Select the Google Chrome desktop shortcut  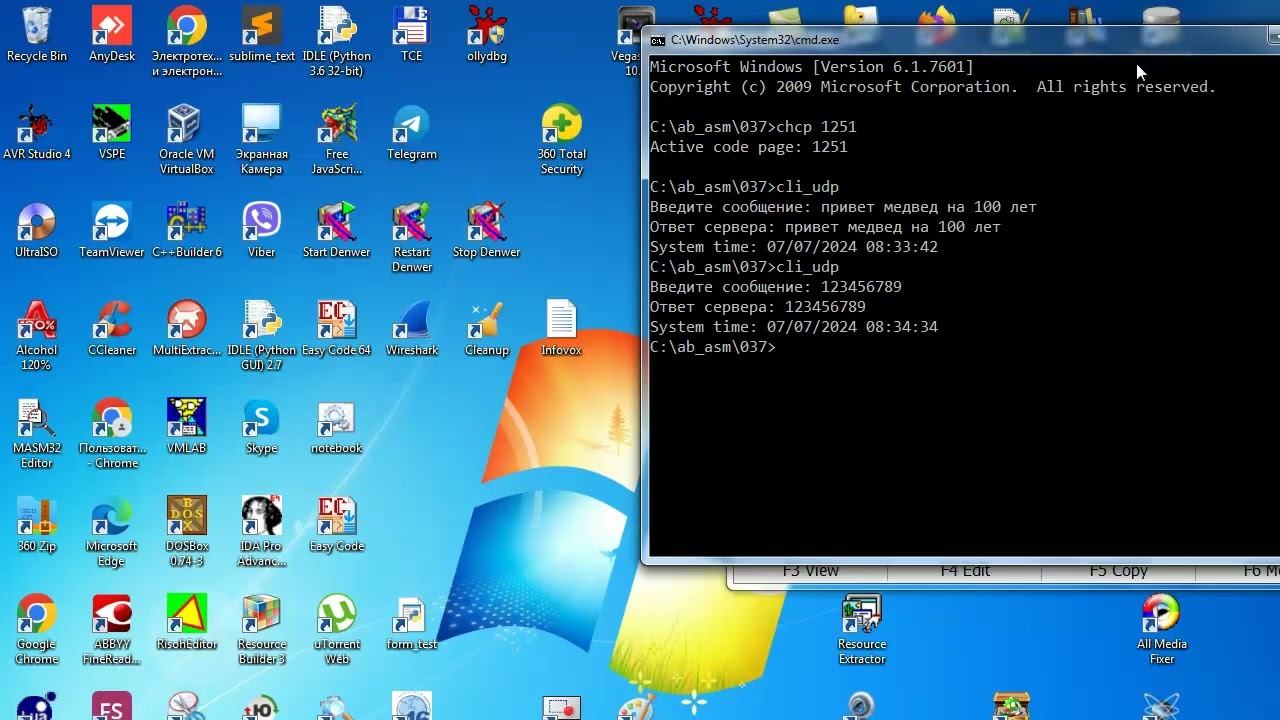pos(37,630)
